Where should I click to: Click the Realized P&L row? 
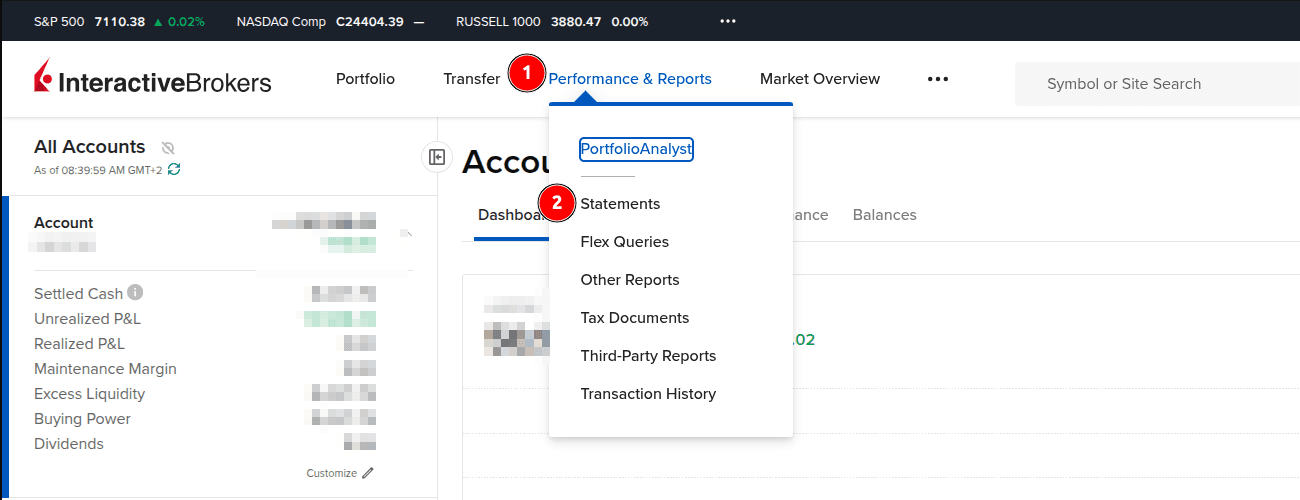pyautogui.click(x=205, y=344)
